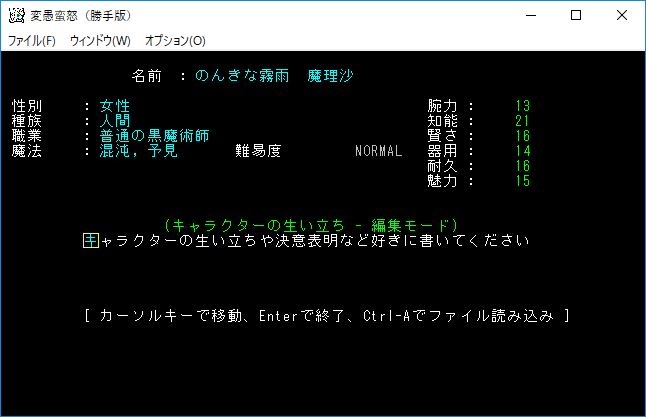Click the character name のんきな霧雨 魔理沙

274,76
